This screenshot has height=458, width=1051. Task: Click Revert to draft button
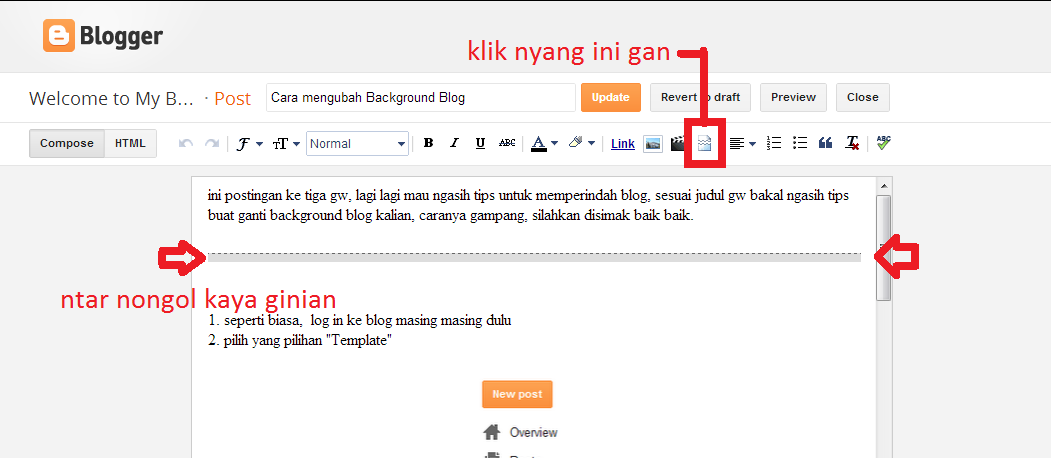(x=700, y=97)
